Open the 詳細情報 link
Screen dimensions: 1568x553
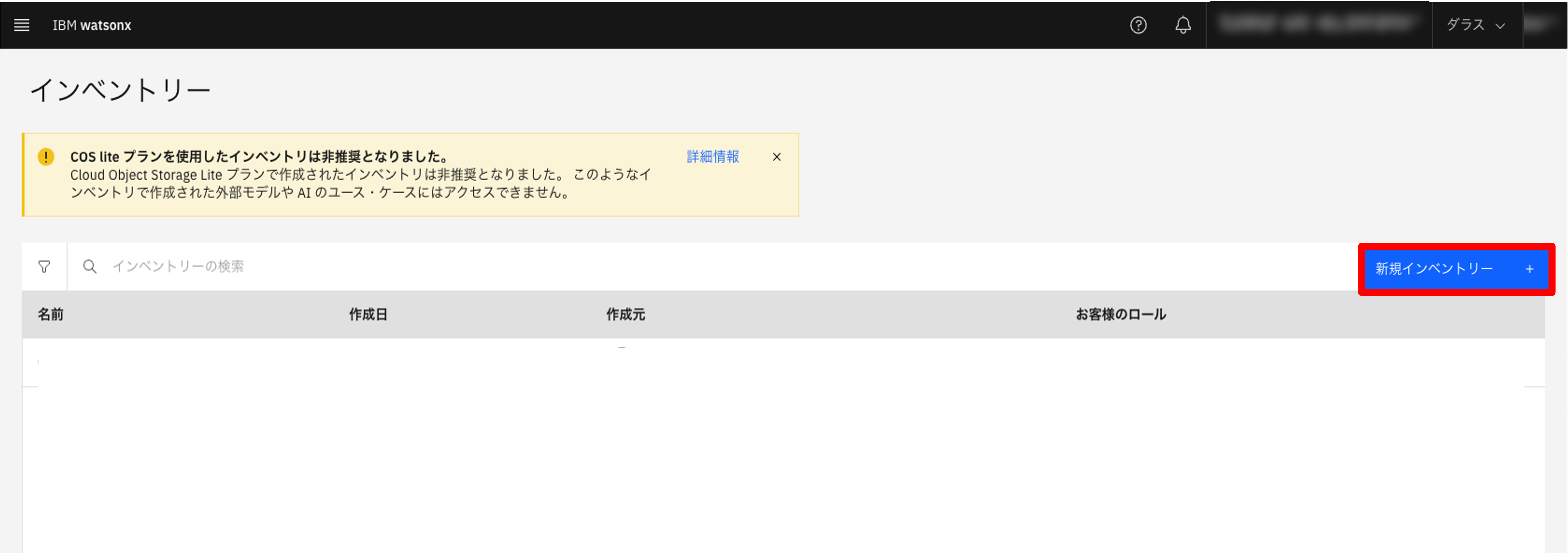pyautogui.click(x=712, y=157)
